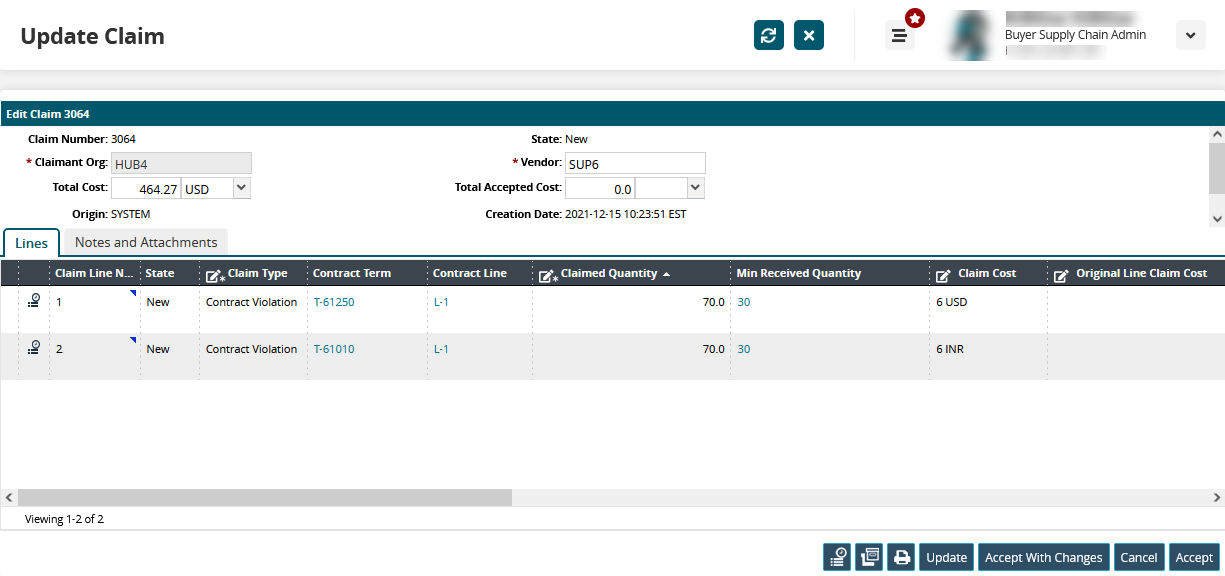Click Min Received Quantity 30 in row 1
The image size is (1225, 576).
click(x=744, y=302)
